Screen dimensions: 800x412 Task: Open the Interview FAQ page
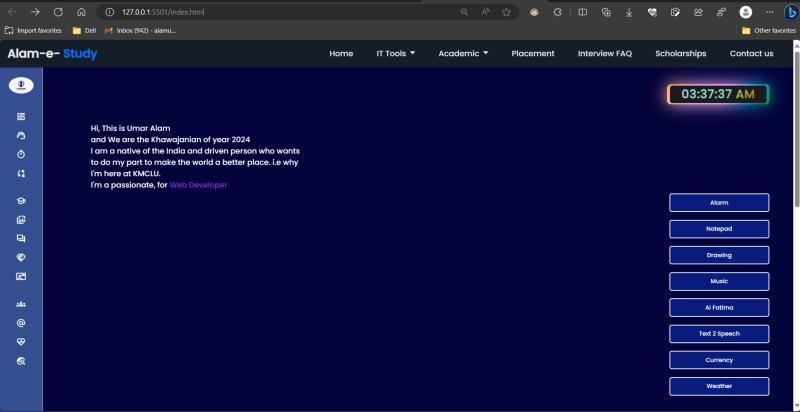pos(604,53)
